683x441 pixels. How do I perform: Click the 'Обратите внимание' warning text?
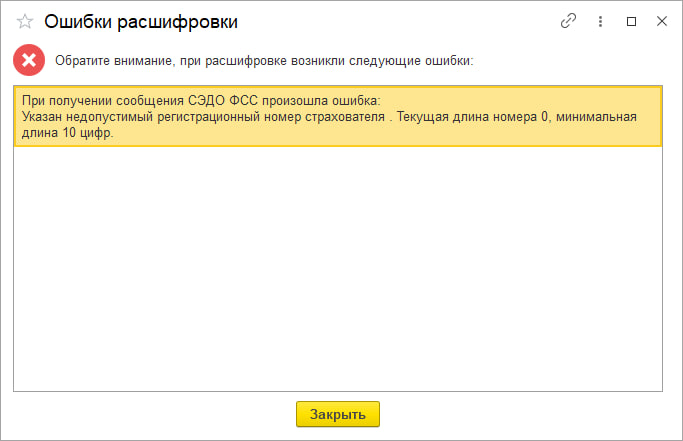click(x=113, y=61)
